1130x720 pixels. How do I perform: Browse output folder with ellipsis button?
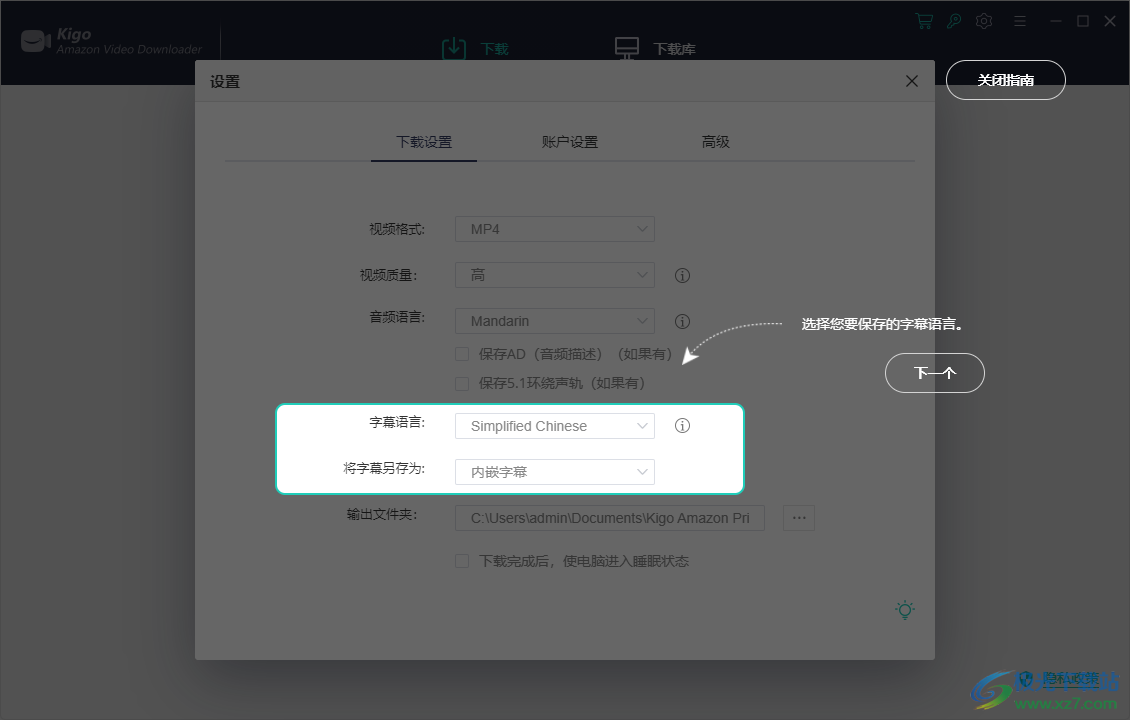[798, 518]
